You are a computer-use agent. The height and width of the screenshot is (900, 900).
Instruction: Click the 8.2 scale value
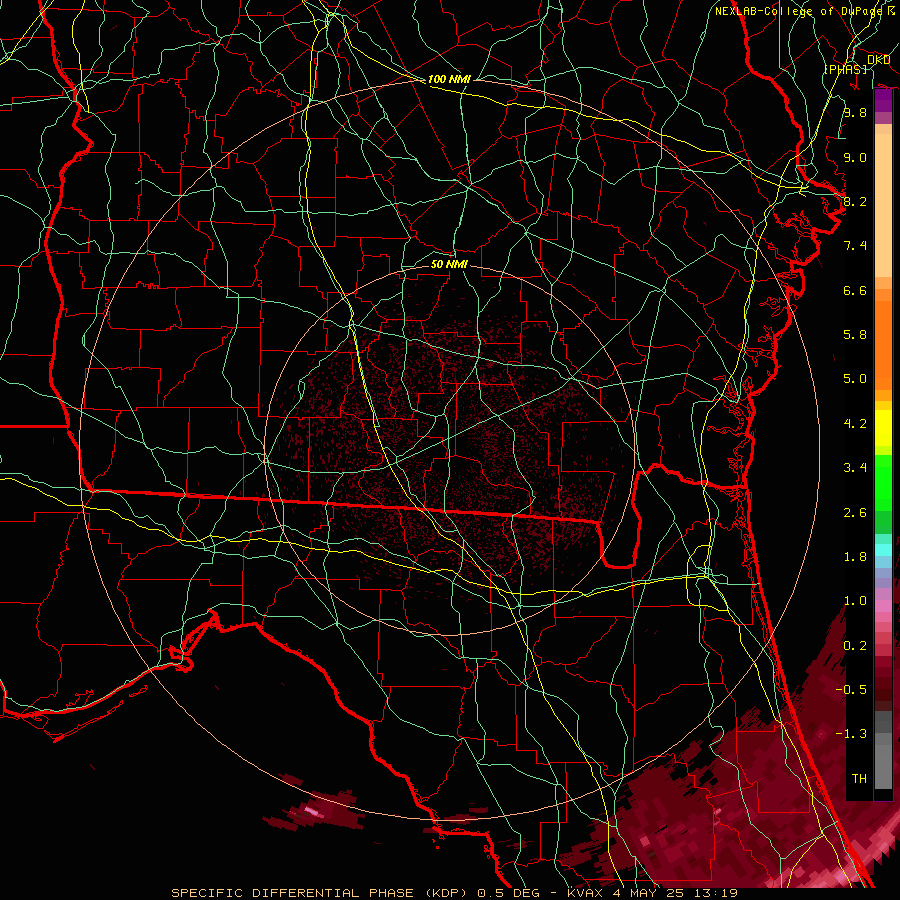[855, 201]
